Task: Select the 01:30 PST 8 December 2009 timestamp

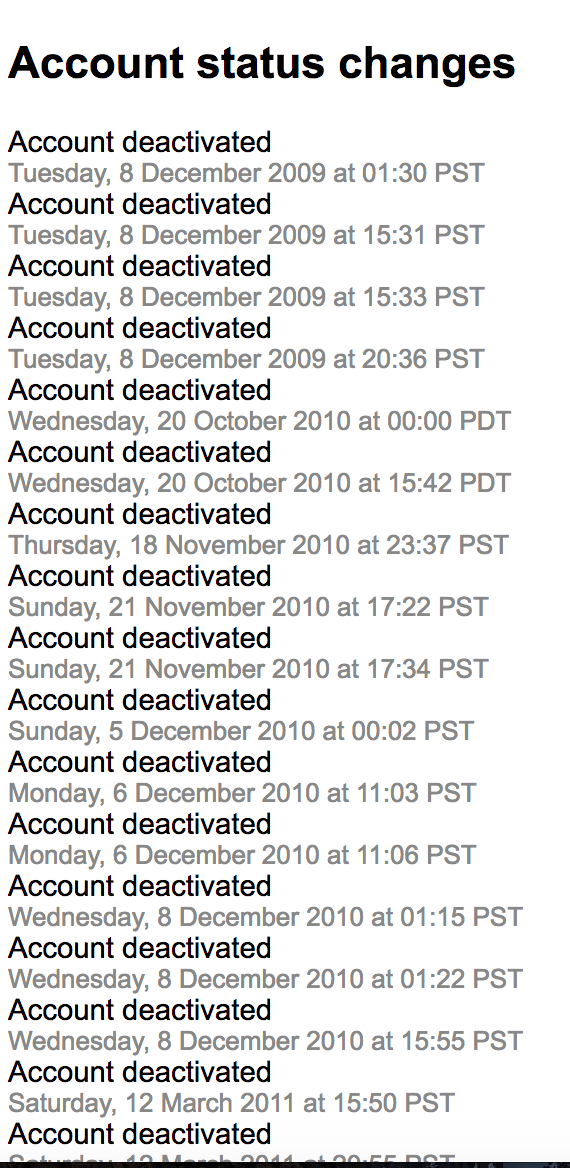Action: coord(247,174)
